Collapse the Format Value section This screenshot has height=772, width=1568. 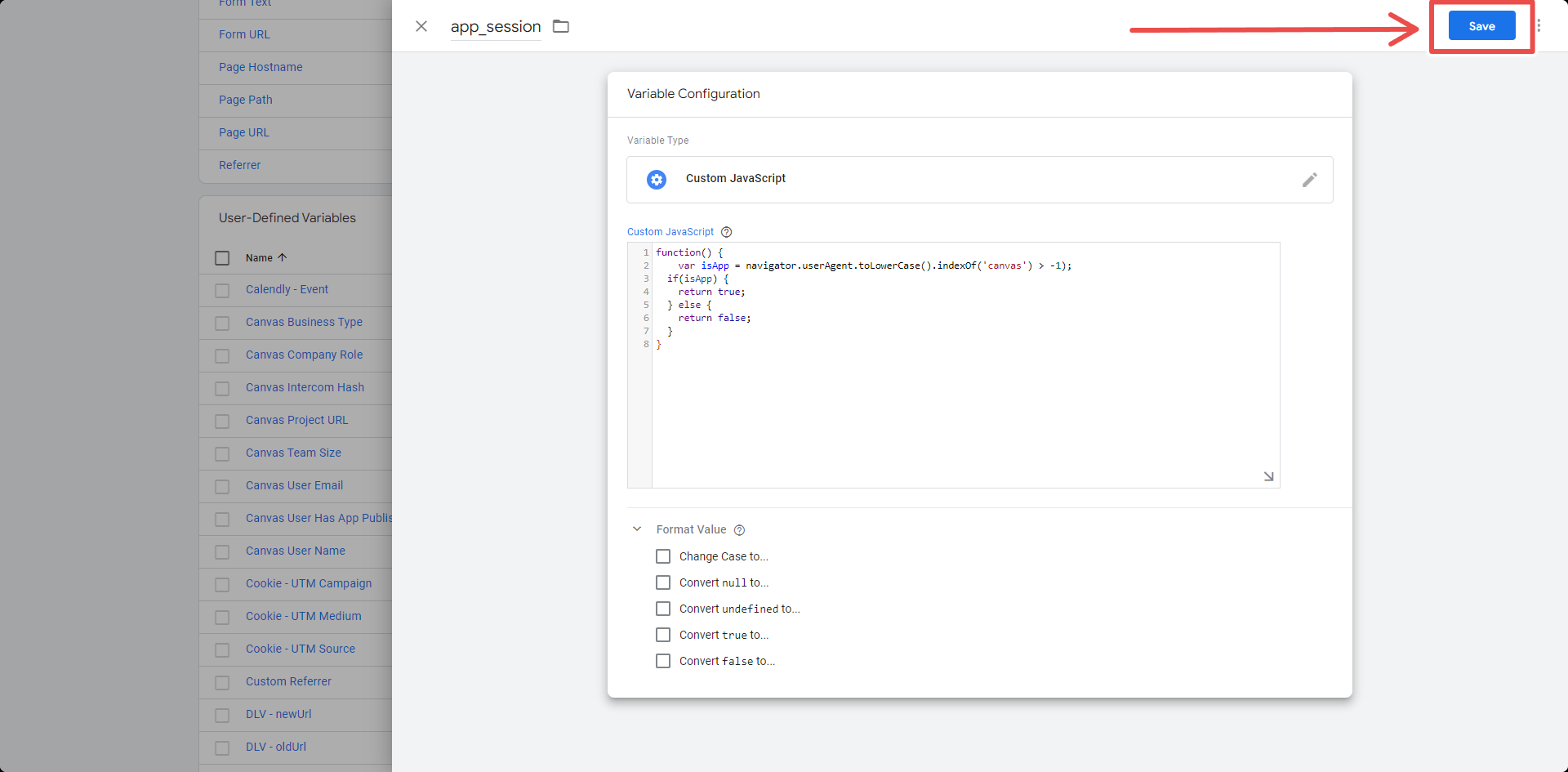(x=637, y=529)
